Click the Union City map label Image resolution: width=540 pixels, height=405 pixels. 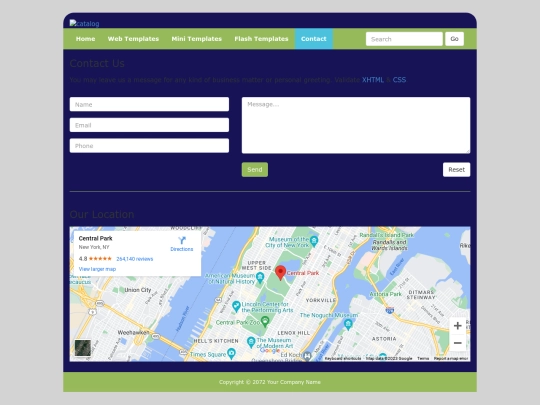coord(138,290)
